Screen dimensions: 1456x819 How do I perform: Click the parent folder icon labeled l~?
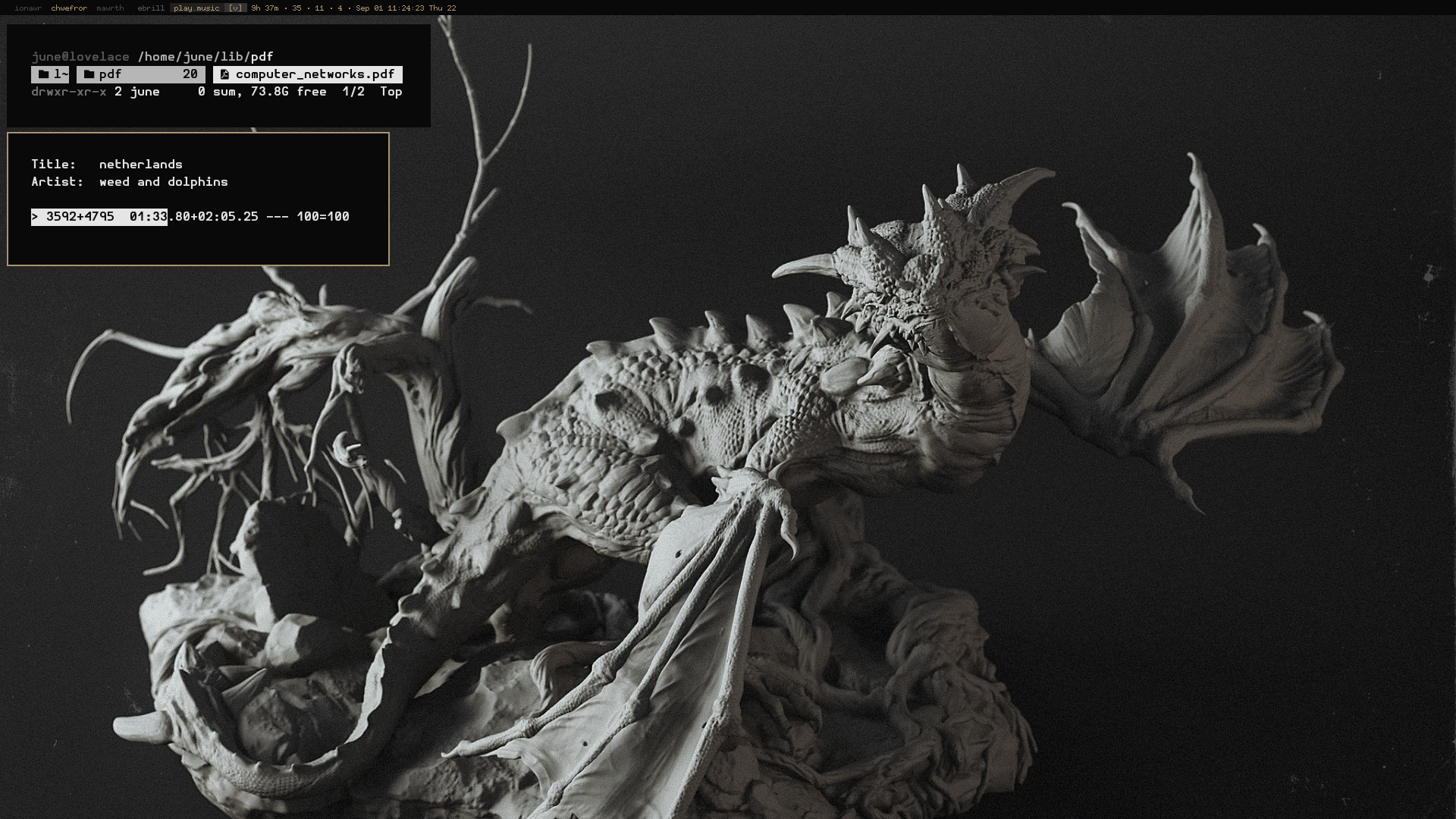pos(44,74)
